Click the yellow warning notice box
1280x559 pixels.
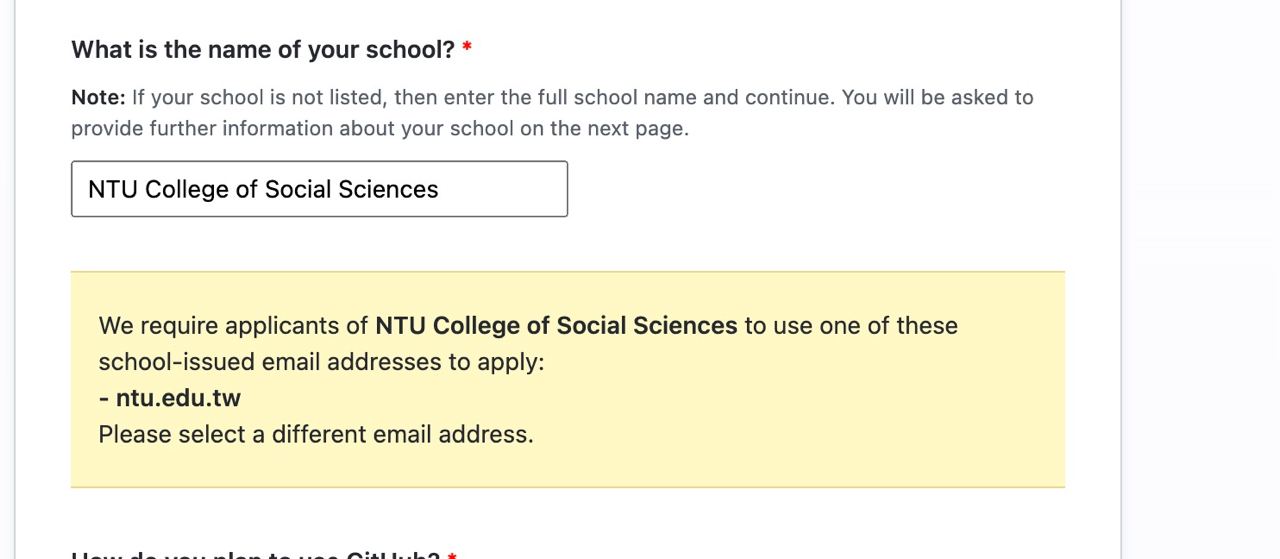pos(568,380)
